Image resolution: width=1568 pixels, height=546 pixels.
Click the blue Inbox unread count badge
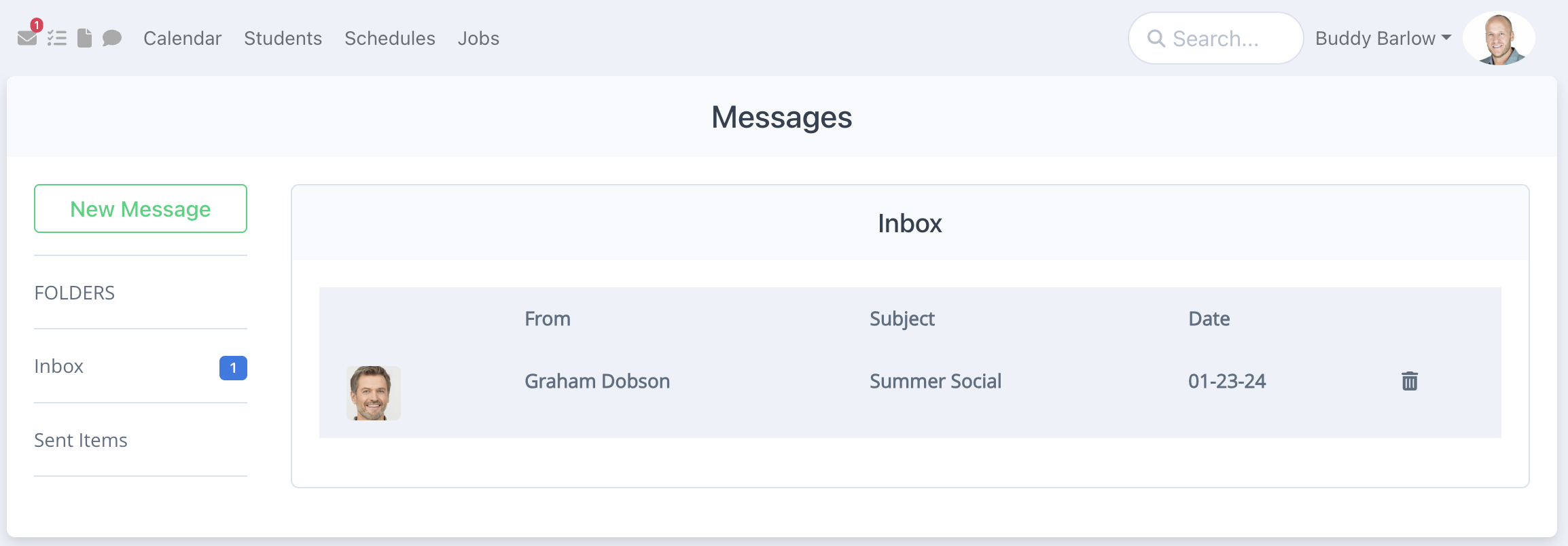coord(233,368)
